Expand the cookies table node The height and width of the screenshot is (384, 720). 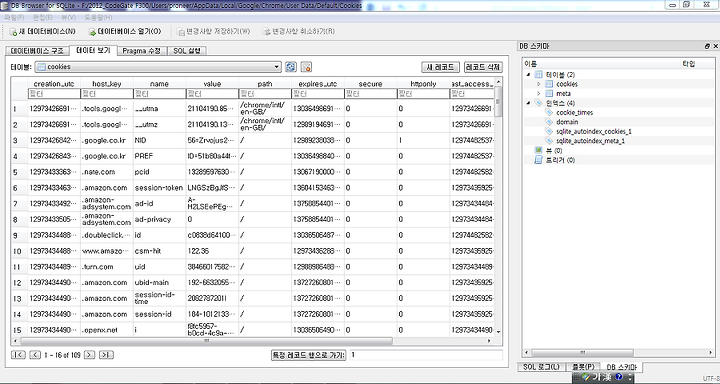coord(539,84)
